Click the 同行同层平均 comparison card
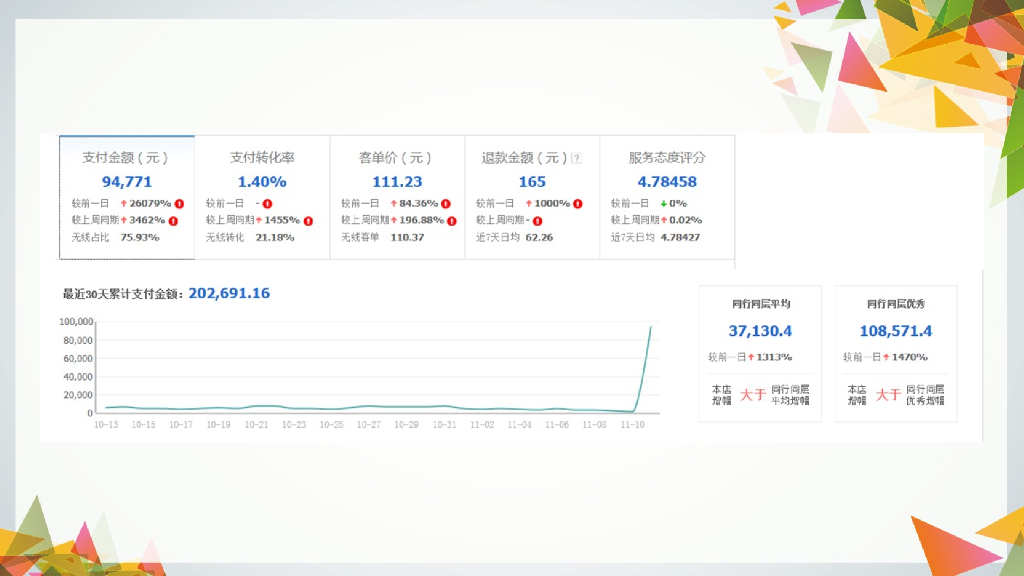Image resolution: width=1024 pixels, height=576 pixels. tap(760, 352)
